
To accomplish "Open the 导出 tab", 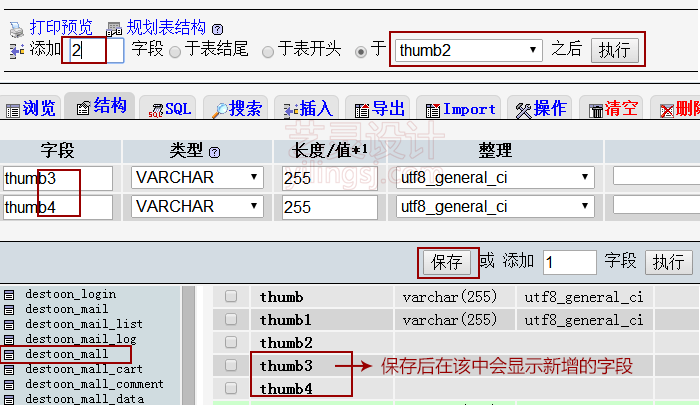I will point(379,109).
